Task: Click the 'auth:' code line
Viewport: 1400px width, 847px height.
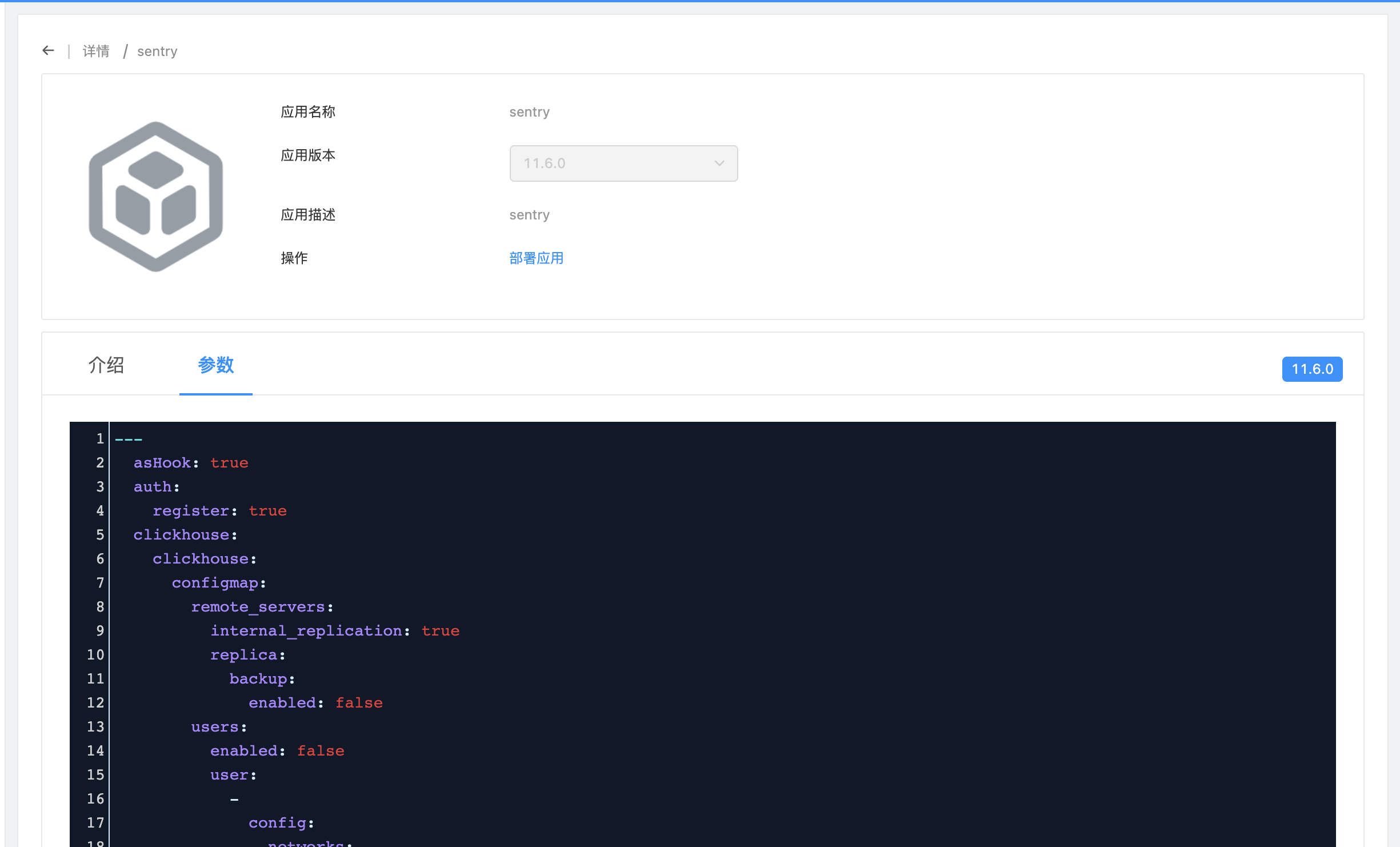Action: 157,487
